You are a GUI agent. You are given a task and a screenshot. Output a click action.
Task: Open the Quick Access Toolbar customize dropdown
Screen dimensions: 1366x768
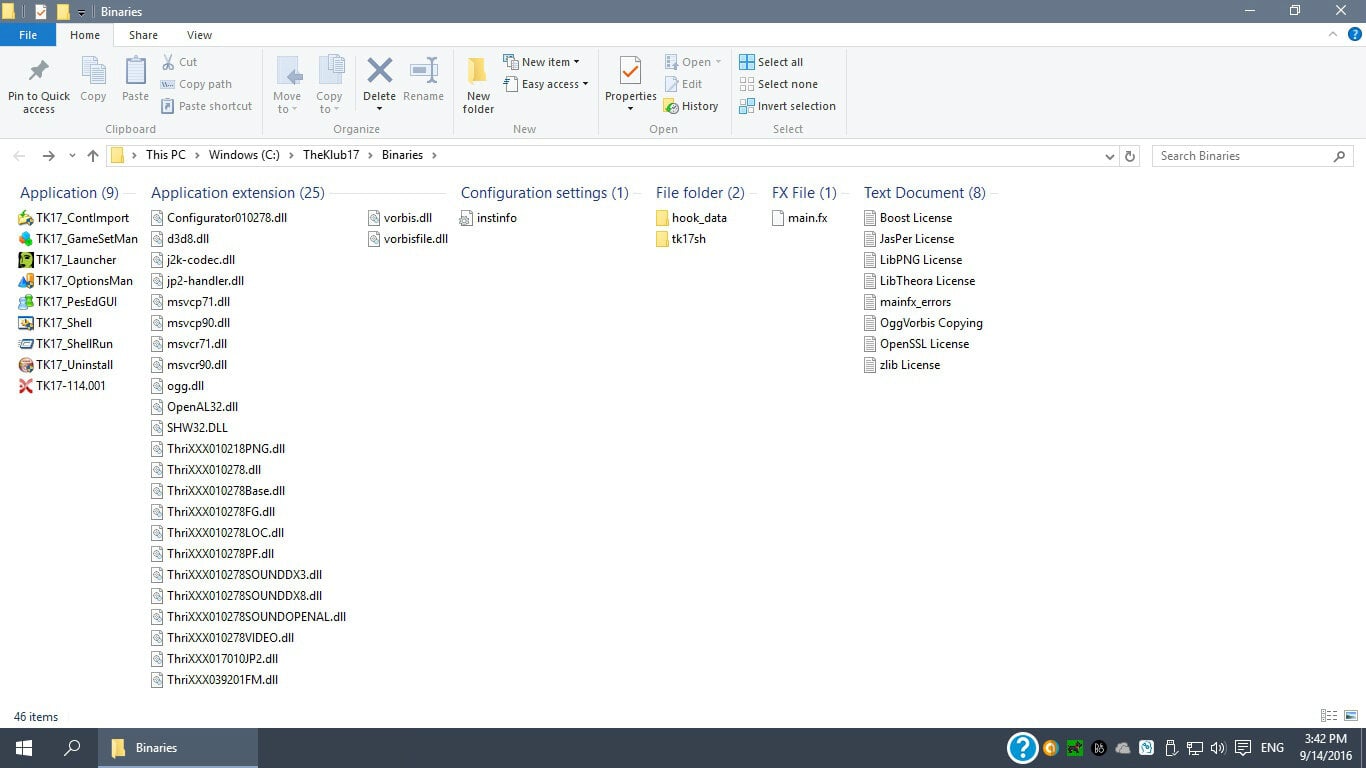click(81, 12)
